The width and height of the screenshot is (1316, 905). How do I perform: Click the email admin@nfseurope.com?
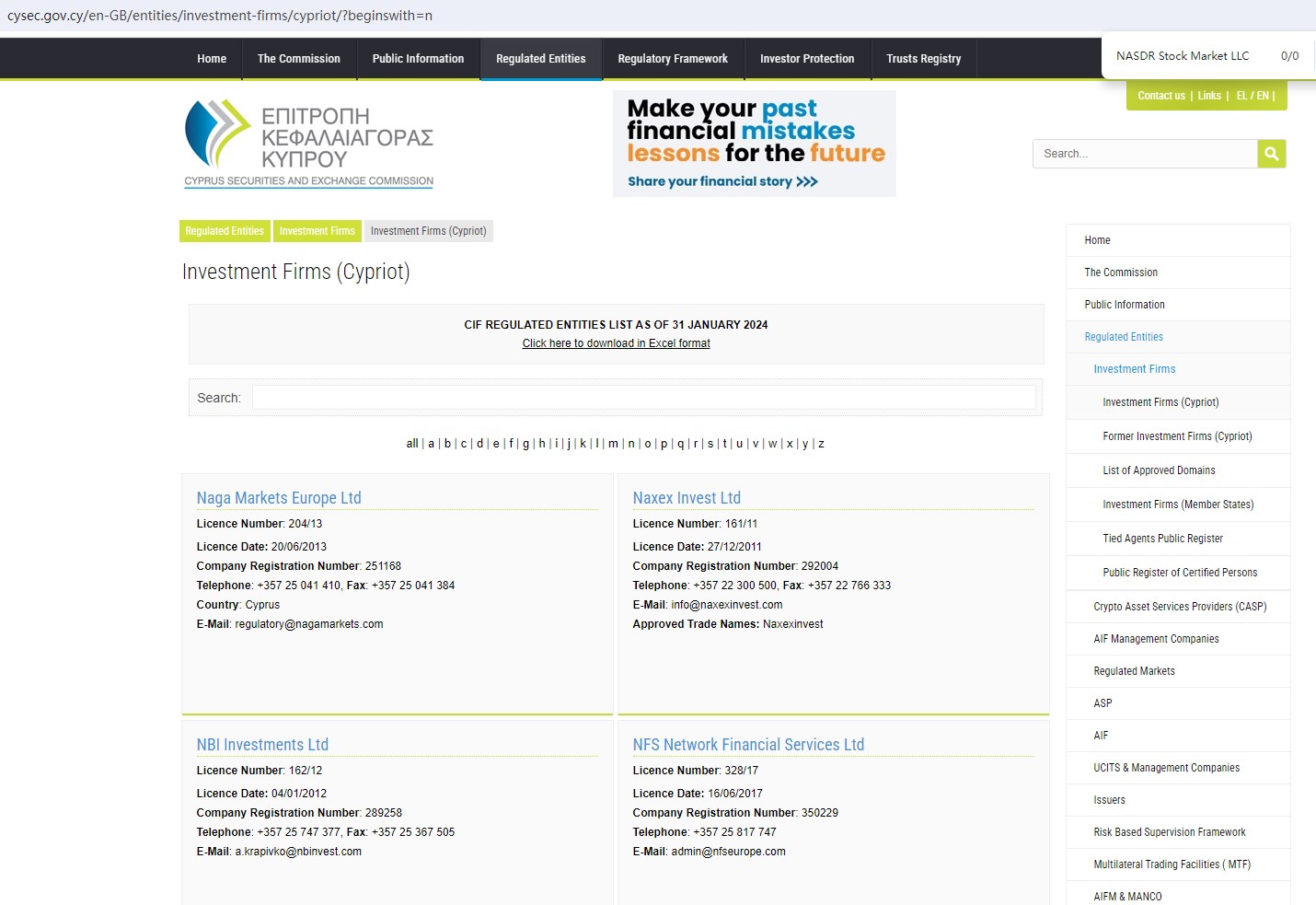[x=729, y=852]
